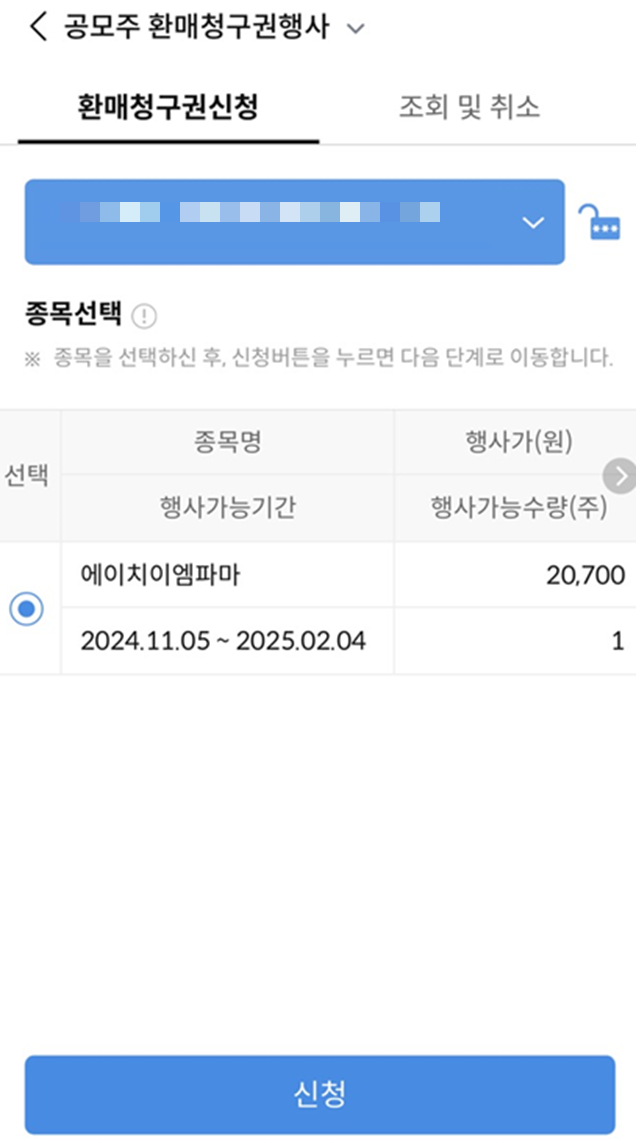Open the 공모주 환매청구권행사 title dropdown

tap(355, 28)
